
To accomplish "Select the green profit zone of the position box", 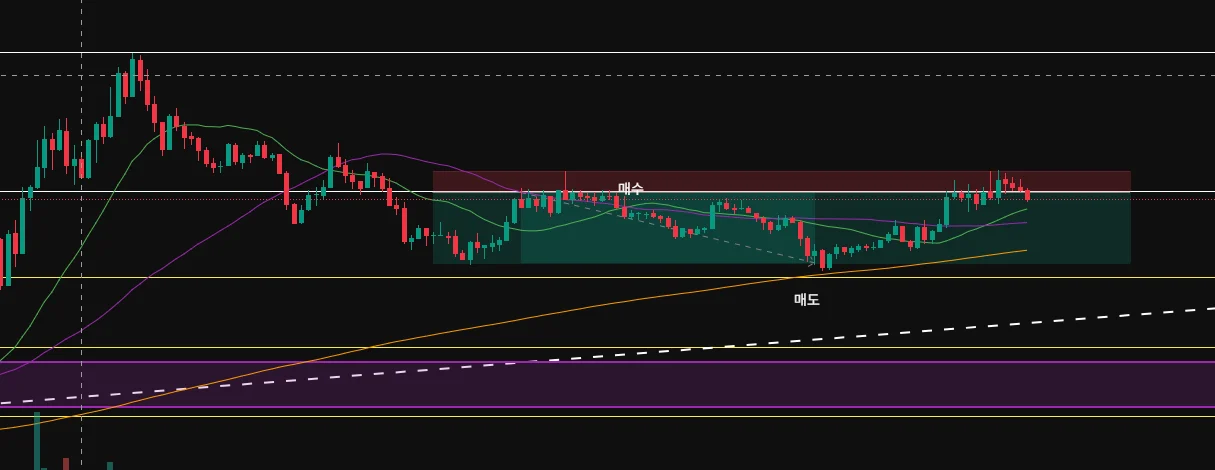I will pyautogui.click(x=782, y=227).
